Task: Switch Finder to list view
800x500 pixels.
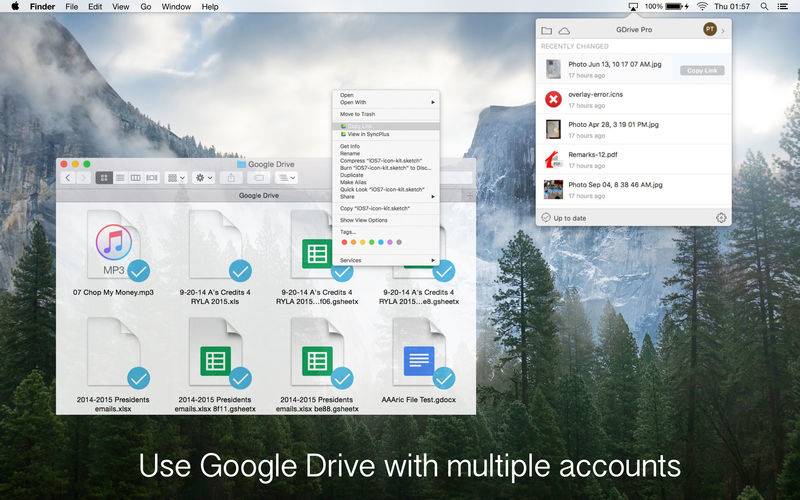Action: click(x=120, y=178)
